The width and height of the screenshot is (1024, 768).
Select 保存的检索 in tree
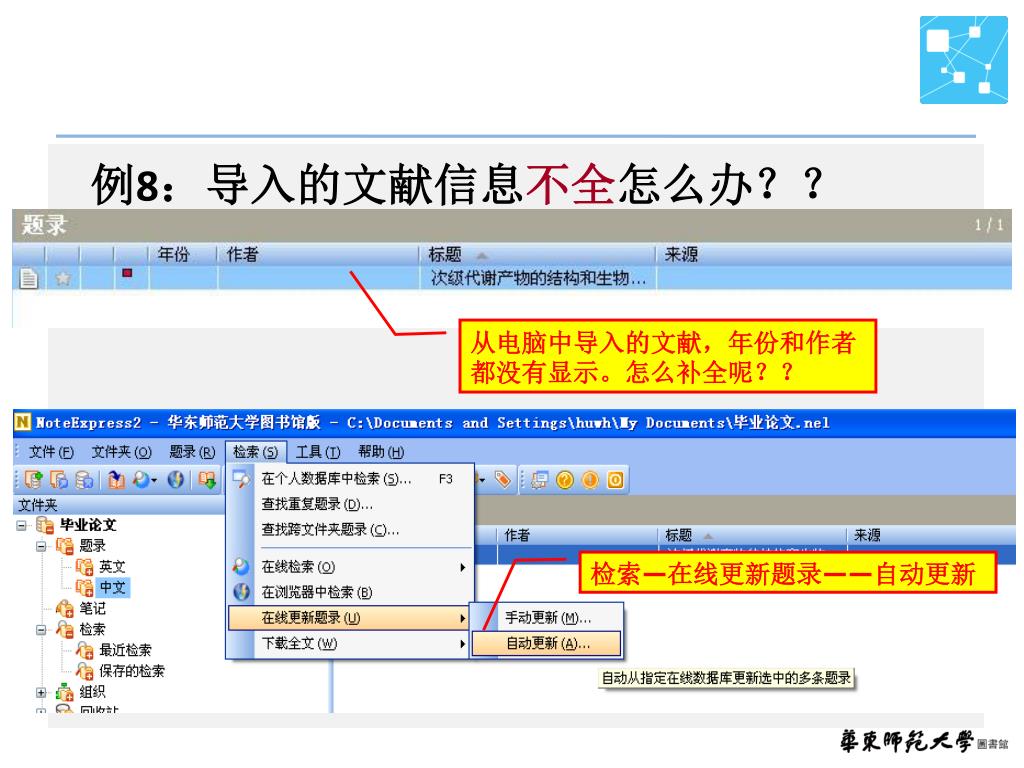tap(131, 671)
